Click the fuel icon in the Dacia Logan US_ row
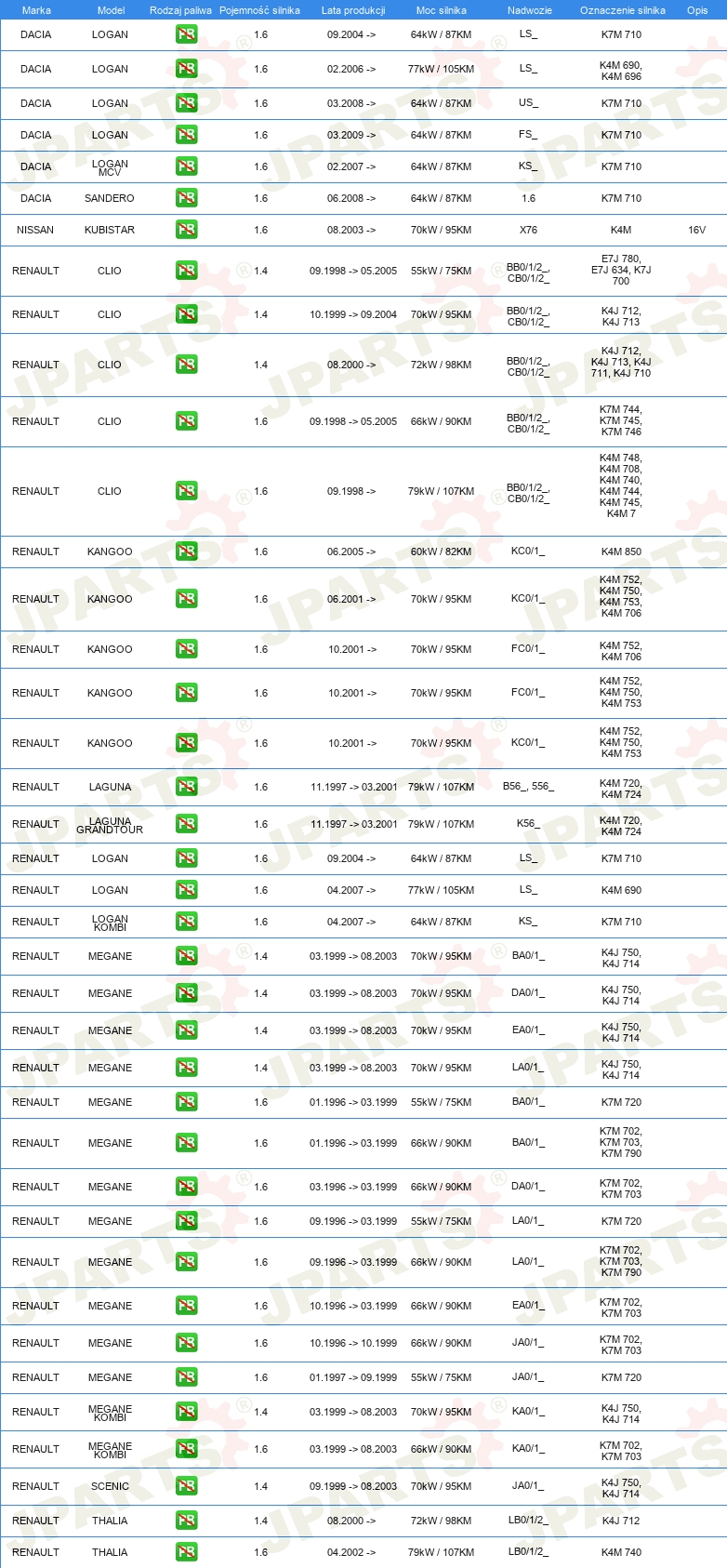Image resolution: width=727 pixels, height=1568 pixels. click(186, 103)
